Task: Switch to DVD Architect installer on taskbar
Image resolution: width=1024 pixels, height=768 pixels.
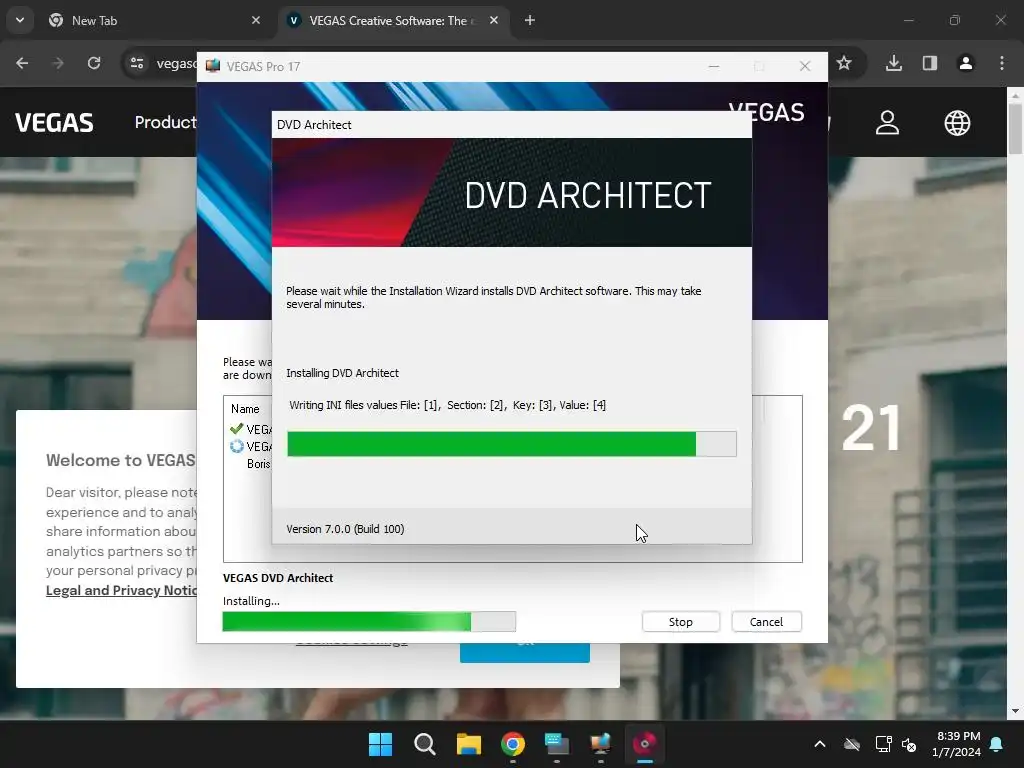Action: (x=645, y=744)
